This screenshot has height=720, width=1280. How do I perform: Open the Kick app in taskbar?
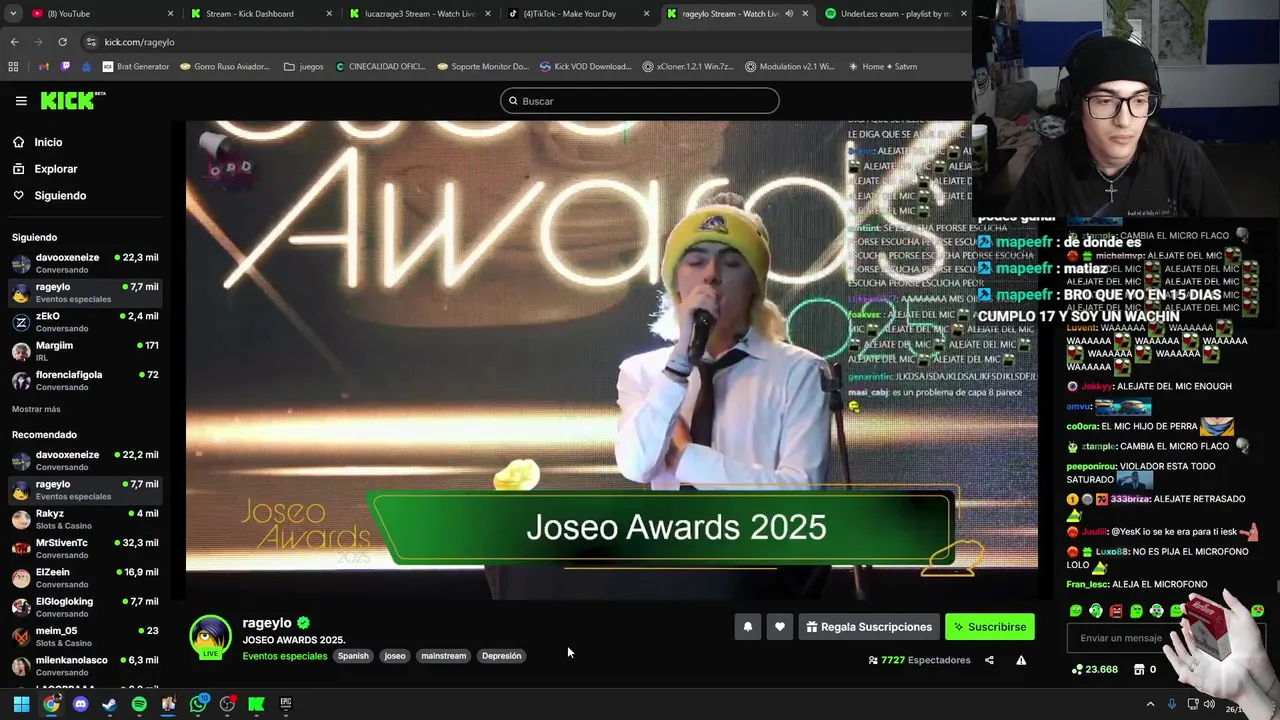(256, 704)
